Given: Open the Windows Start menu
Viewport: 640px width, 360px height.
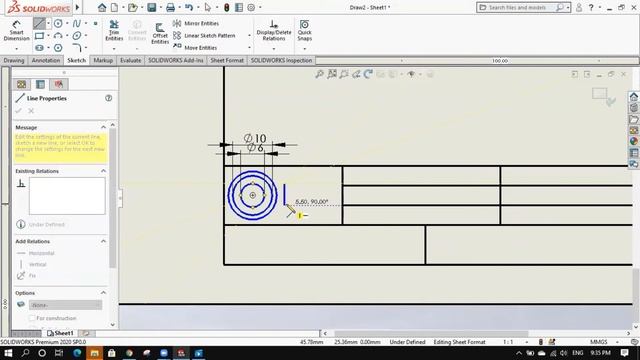Looking at the screenshot, I should pyautogui.click(x=8, y=353).
